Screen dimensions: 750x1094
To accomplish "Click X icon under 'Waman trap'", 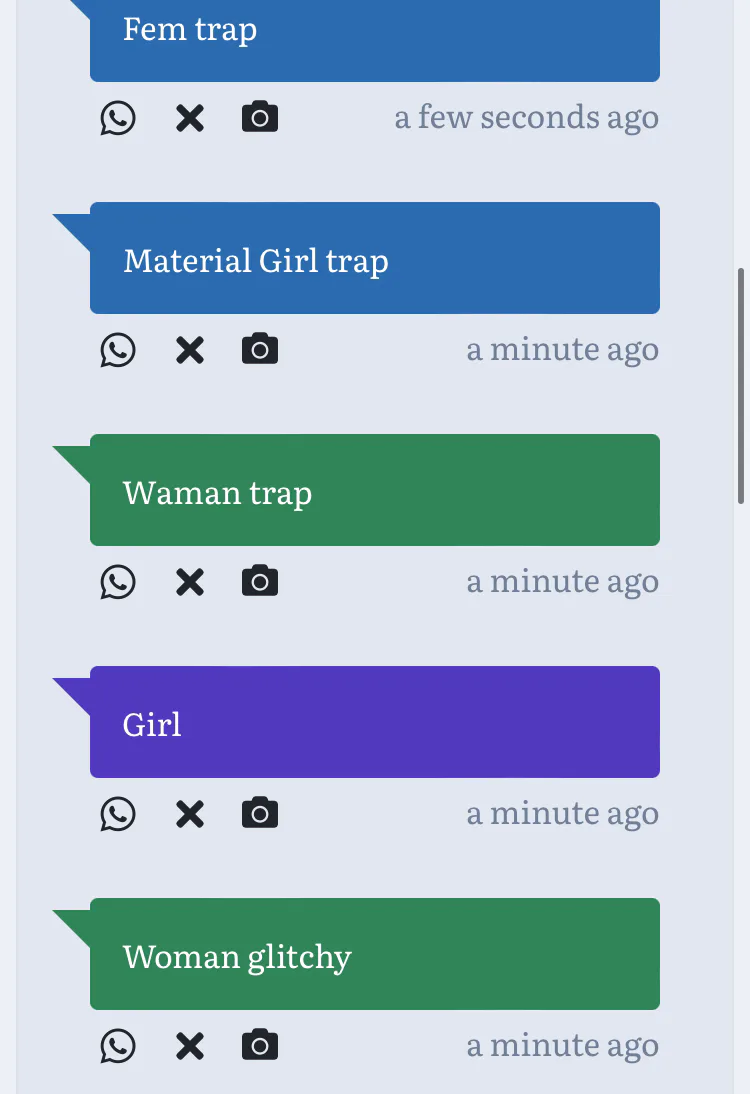I will point(189,583).
